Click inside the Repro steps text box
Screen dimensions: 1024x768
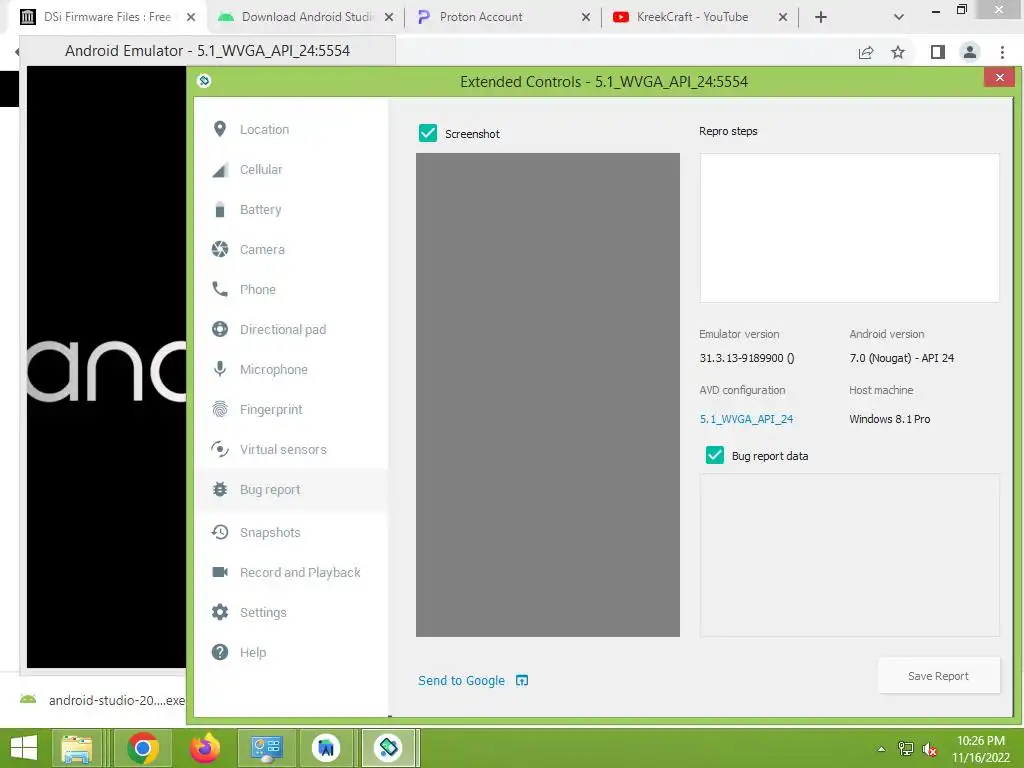(849, 228)
